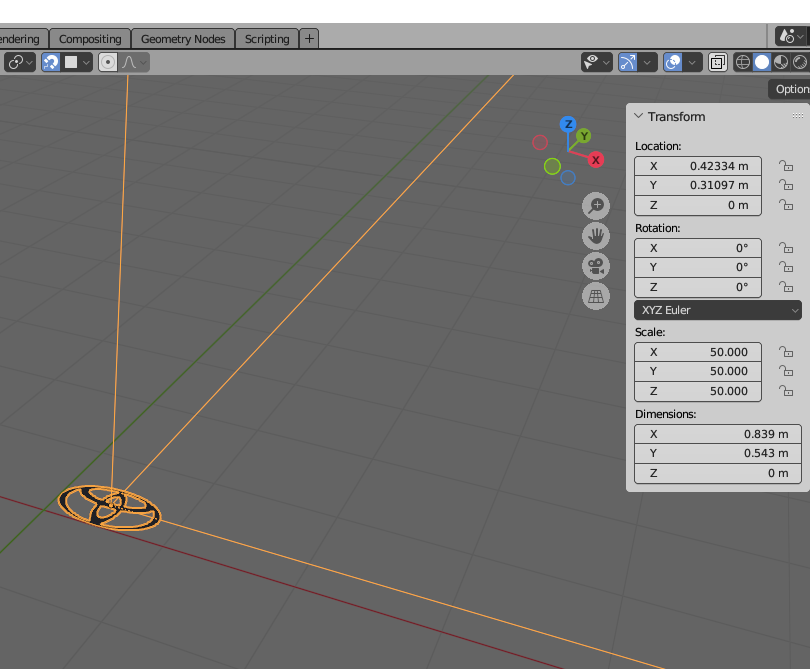Screen dimensions: 810x669
Task: Switch to the Geometry Nodes workspace tab
Action: 183,39
